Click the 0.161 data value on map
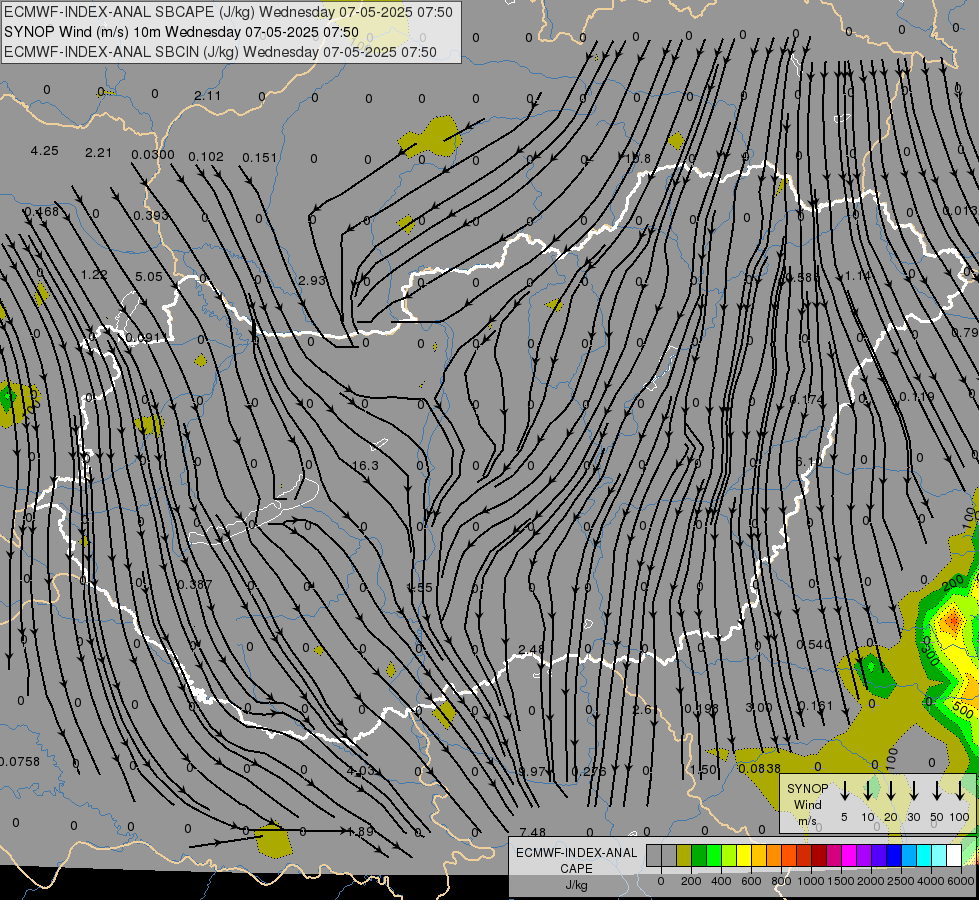The width and height of the screenshot is (979, 900). (815, 706)
